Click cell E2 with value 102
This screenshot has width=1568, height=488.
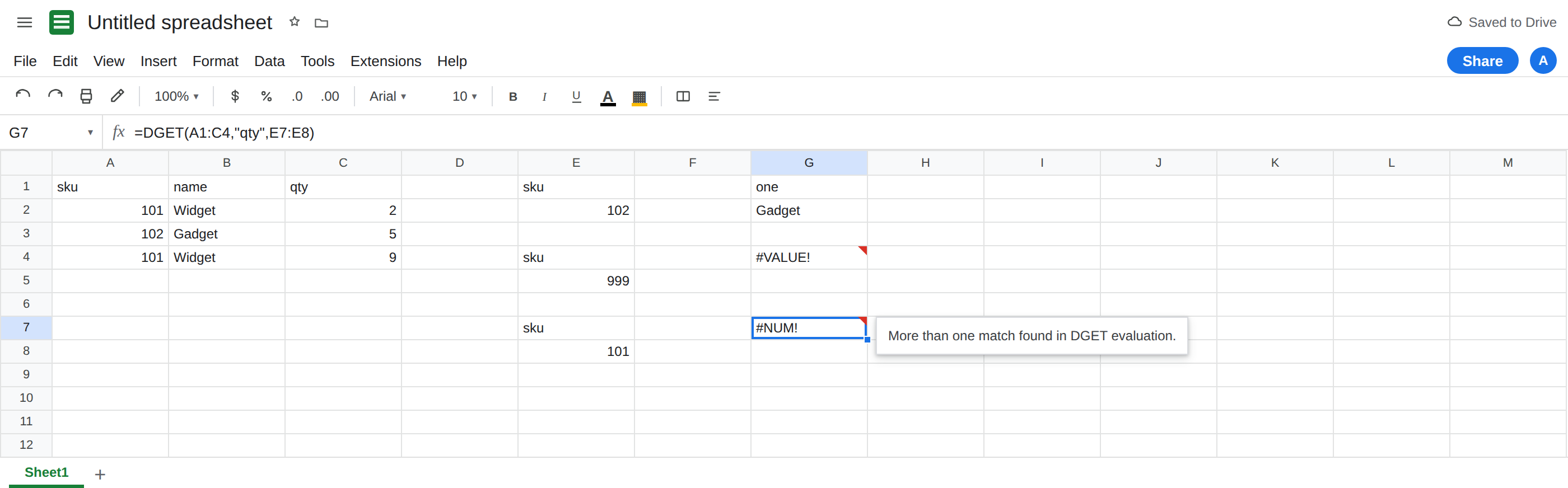point(576,210)
